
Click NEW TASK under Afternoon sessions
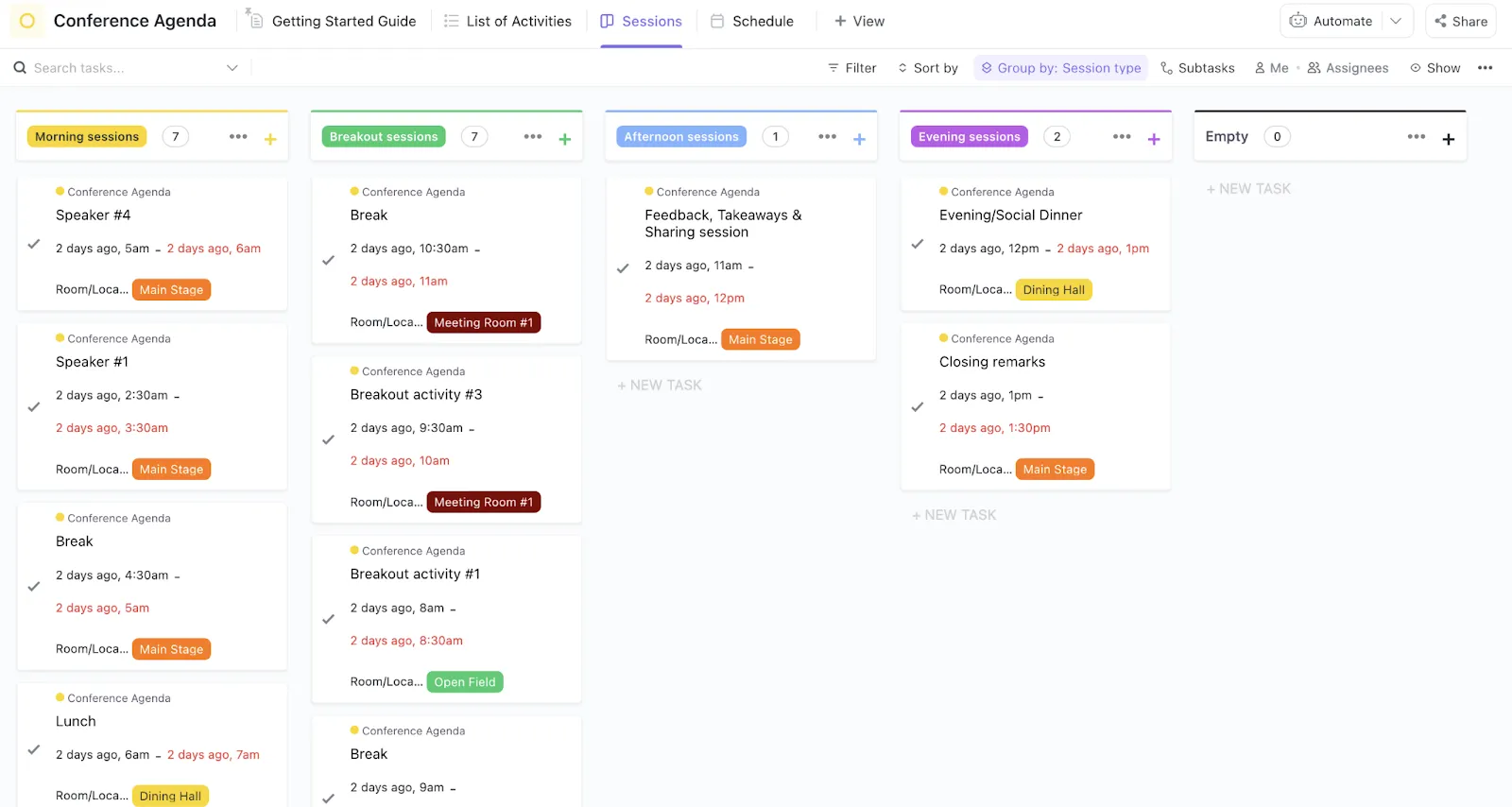click(x=660, y=386)
